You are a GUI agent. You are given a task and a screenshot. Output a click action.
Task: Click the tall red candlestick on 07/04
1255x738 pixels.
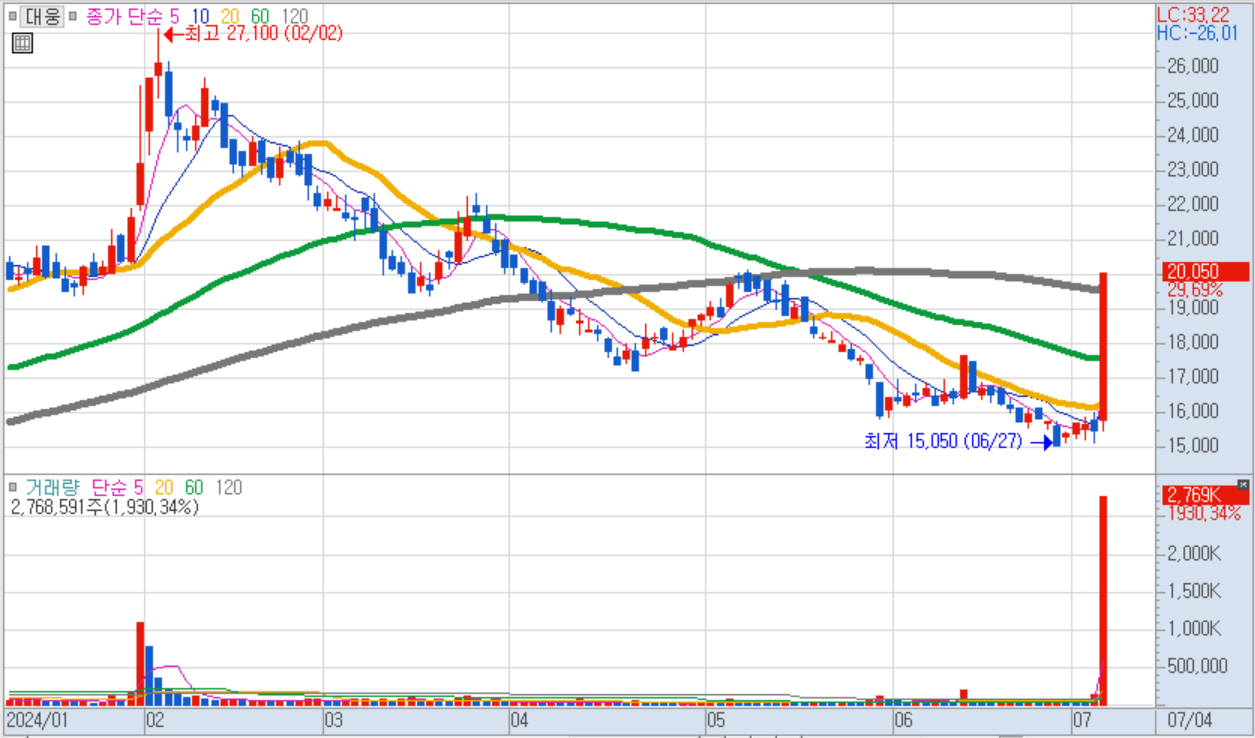(x=1103, y=346)
